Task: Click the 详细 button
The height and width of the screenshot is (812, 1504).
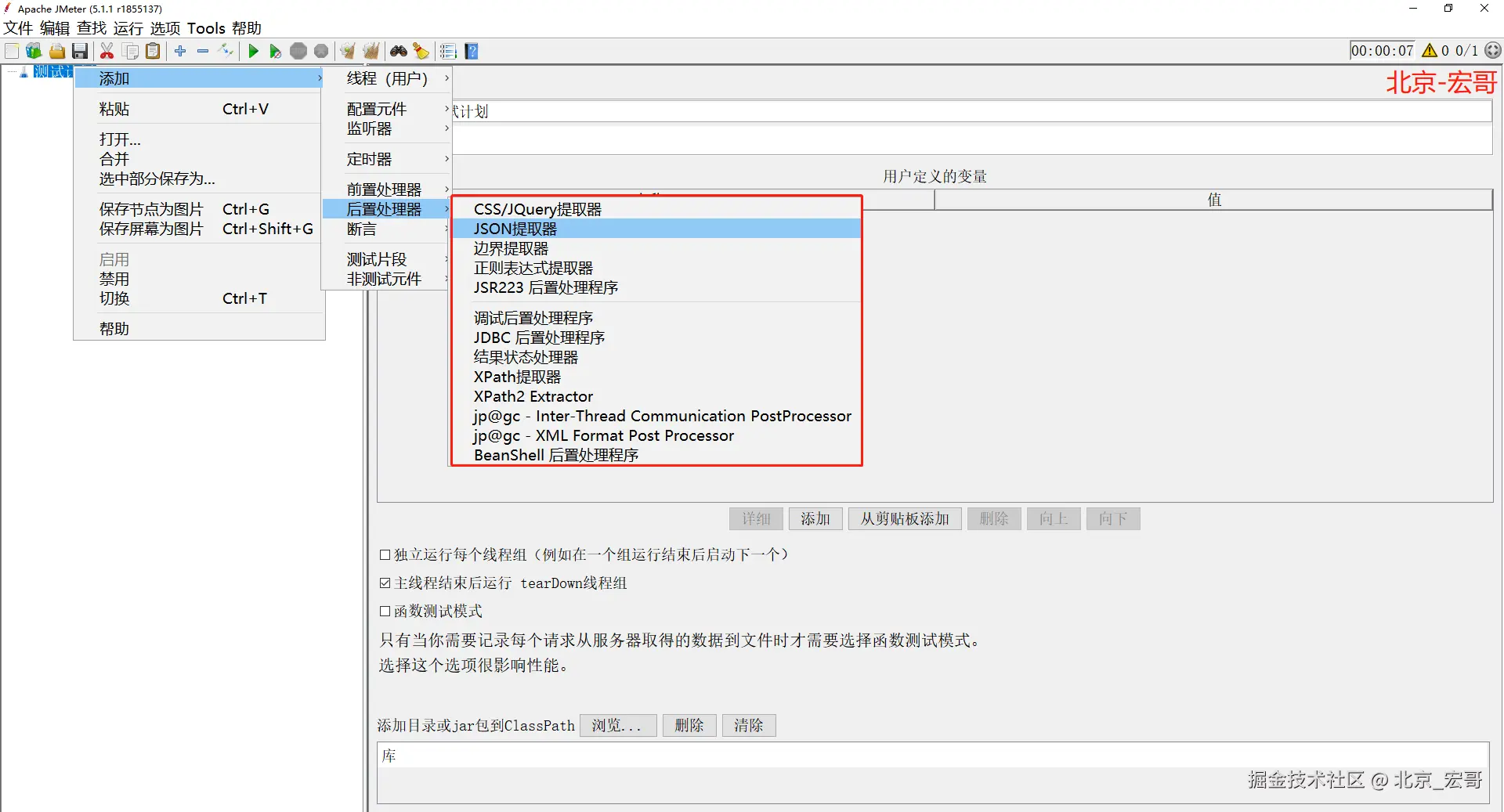Action: pos(756,519)
